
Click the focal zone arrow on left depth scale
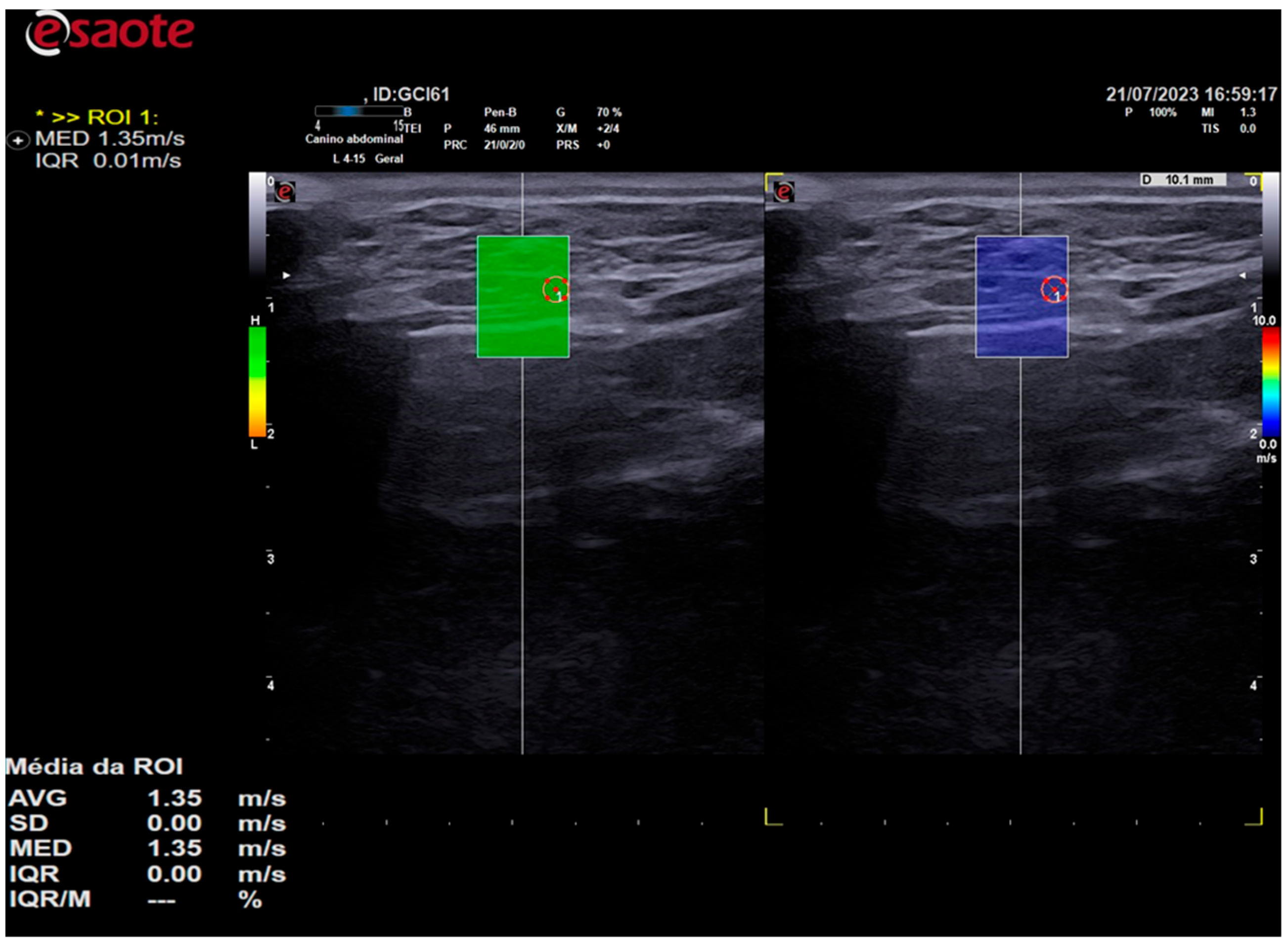tap(286, 275)
